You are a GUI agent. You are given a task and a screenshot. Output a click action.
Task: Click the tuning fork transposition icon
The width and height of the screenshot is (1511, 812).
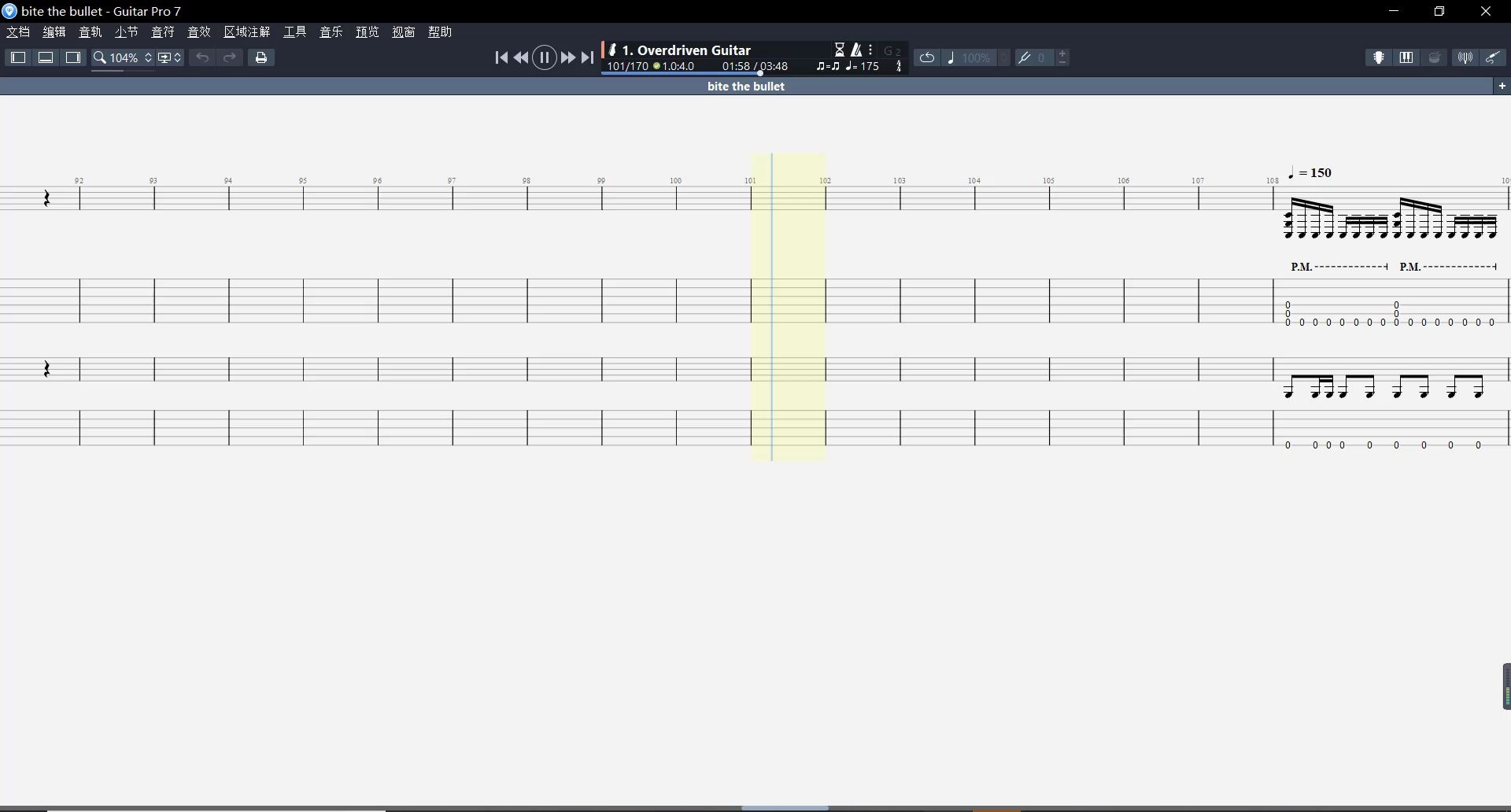[1024, 57]
